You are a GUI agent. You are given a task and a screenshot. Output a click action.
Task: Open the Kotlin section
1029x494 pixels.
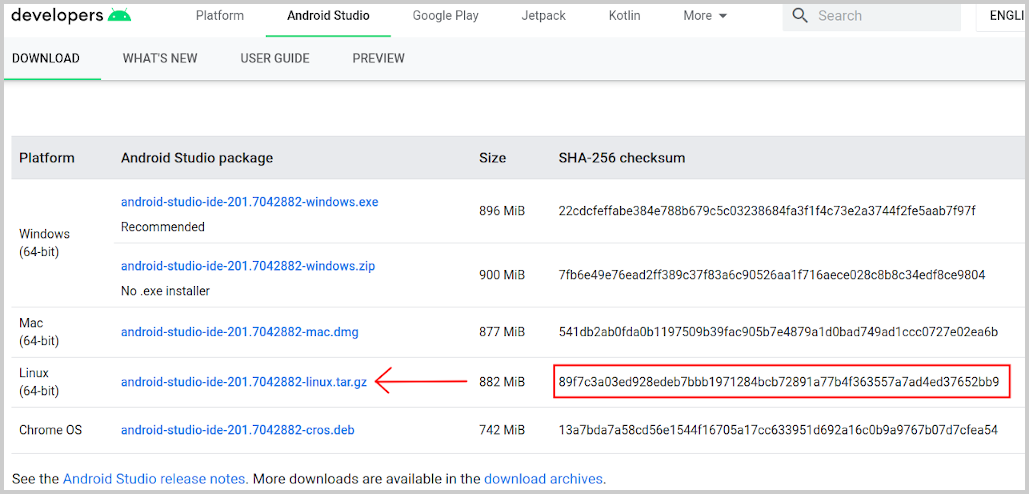pos(624,16)
